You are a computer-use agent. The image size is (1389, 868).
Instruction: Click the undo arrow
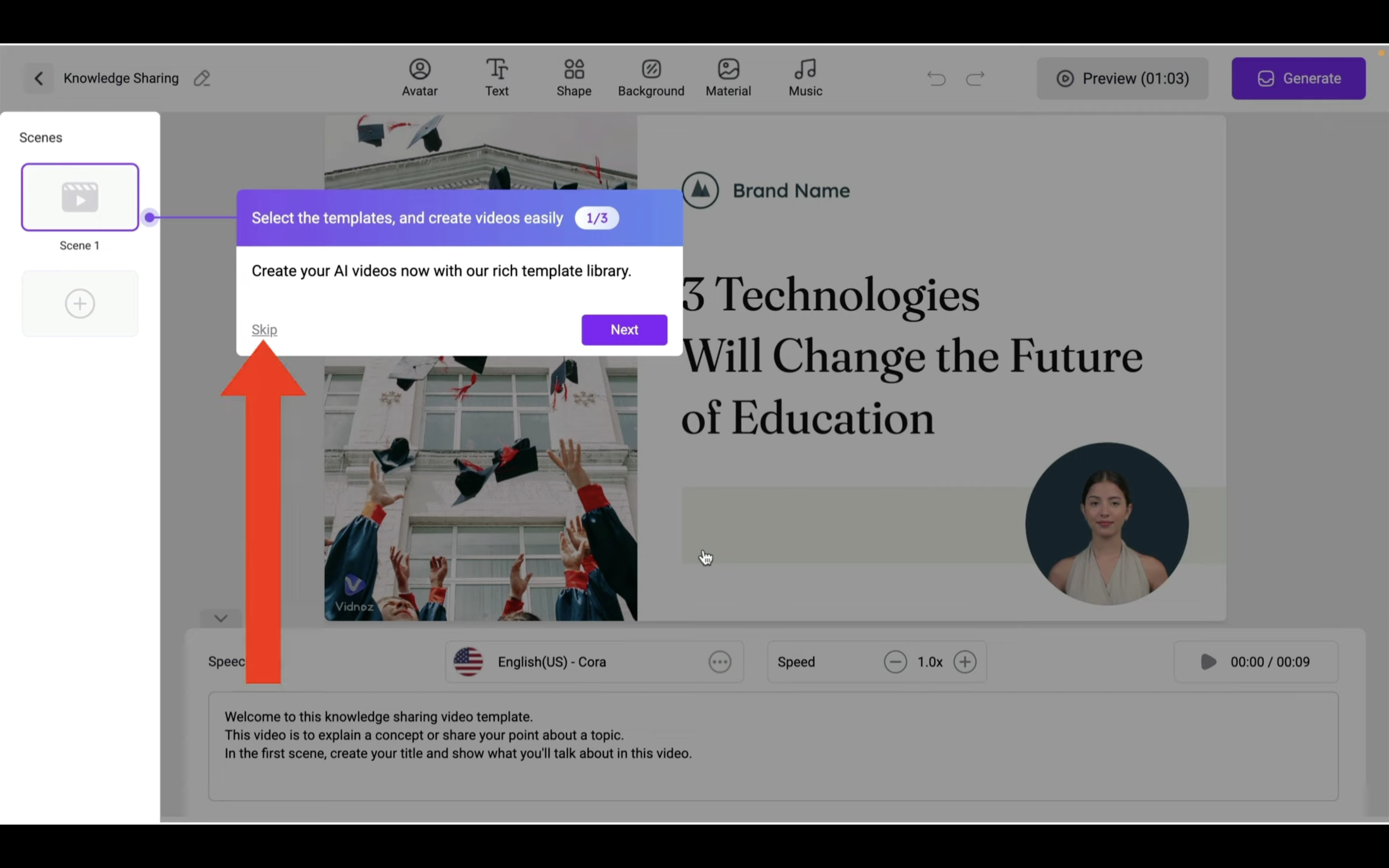point(937,78)
